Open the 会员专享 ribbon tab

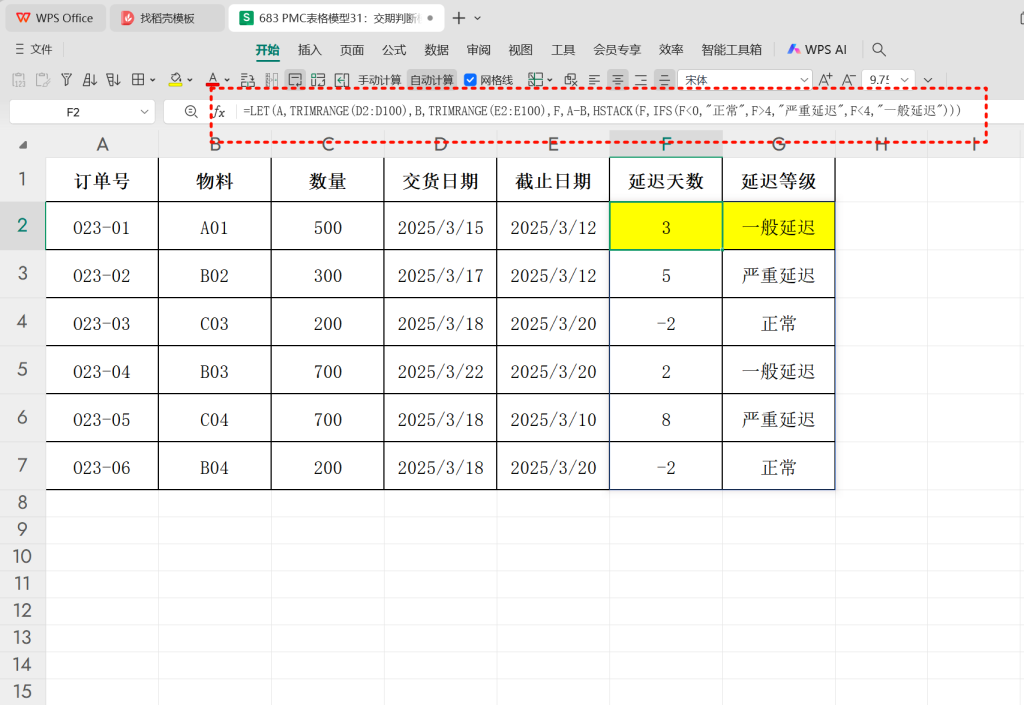pyautogui.click(x=617, y=50)
